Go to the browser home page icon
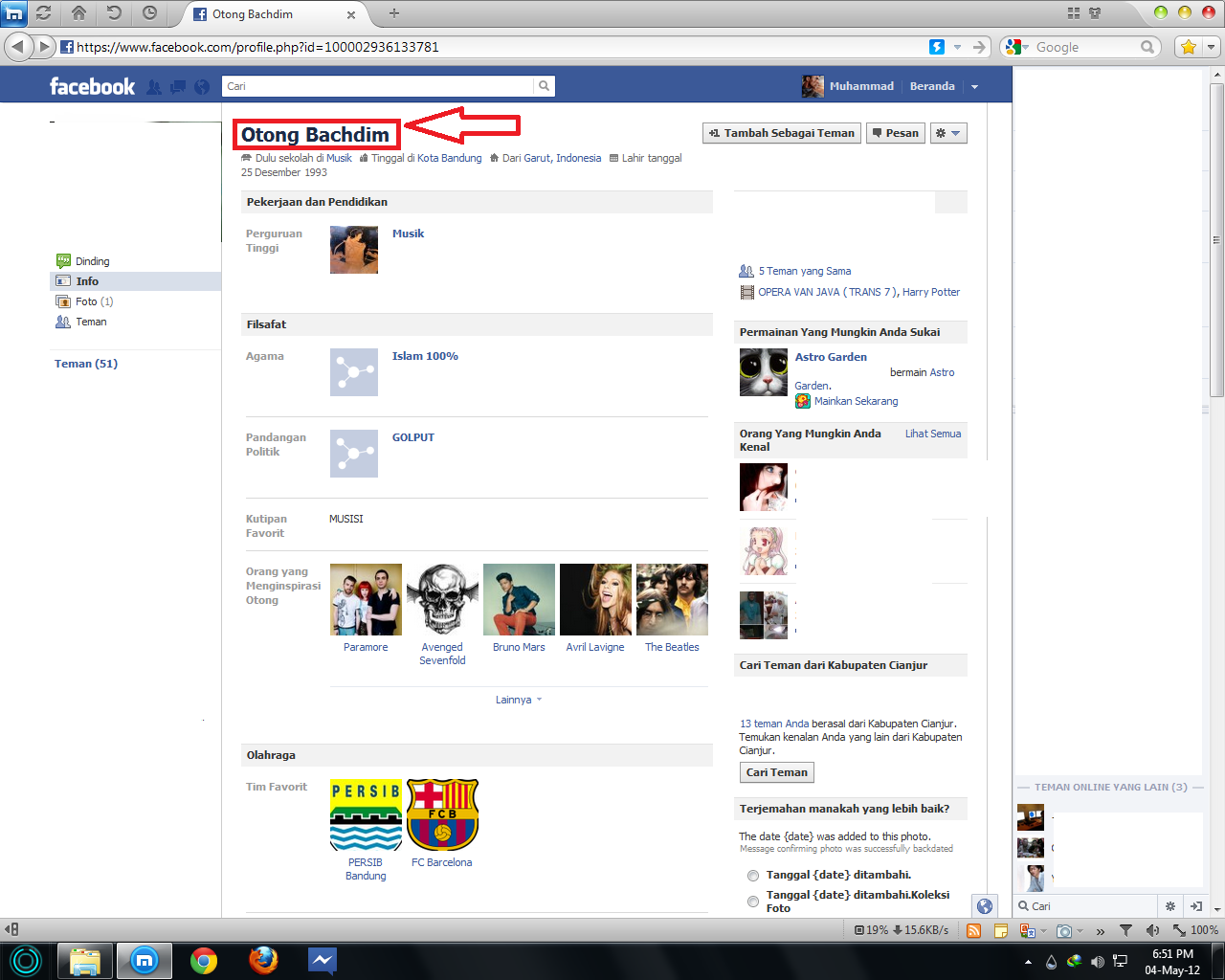Screen dimensions: 1225x980 pyautogui.click(x=79, y=13)
